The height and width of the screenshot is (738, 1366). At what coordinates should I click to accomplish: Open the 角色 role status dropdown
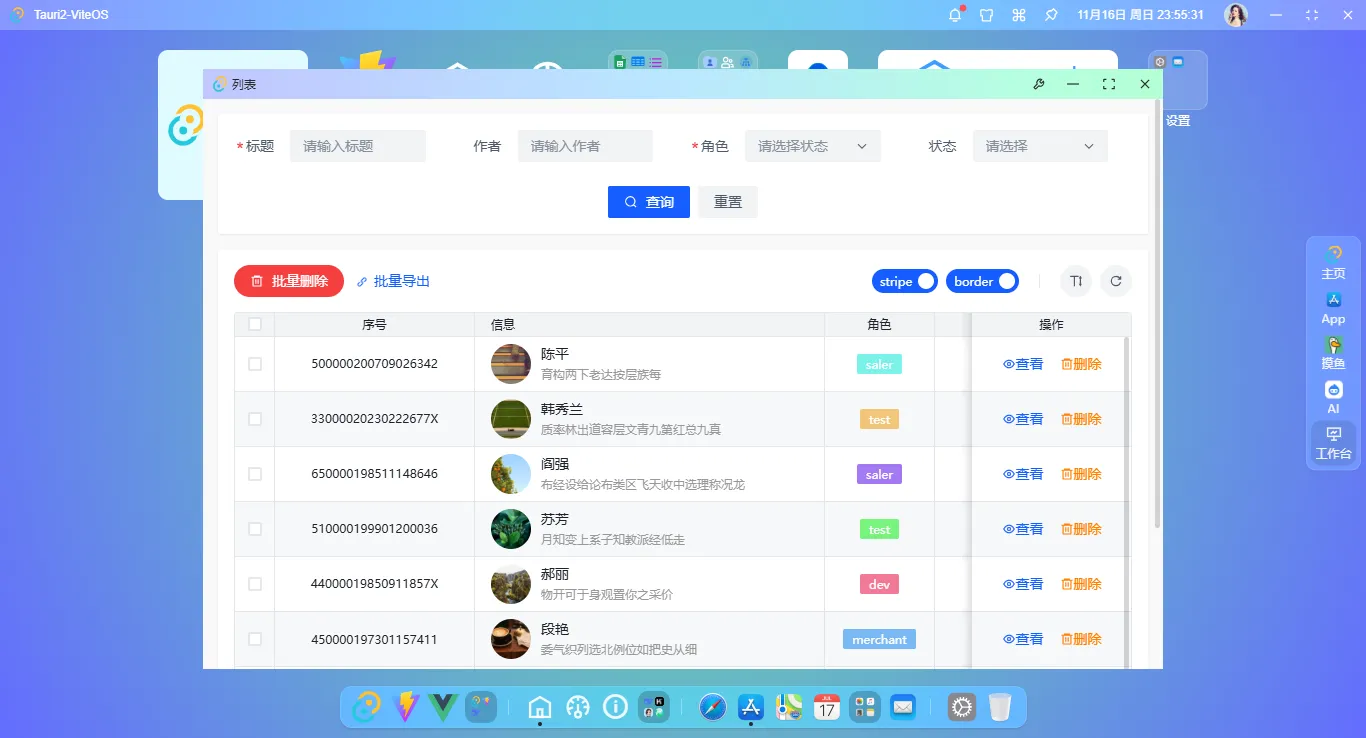click(x=812, y=145)
